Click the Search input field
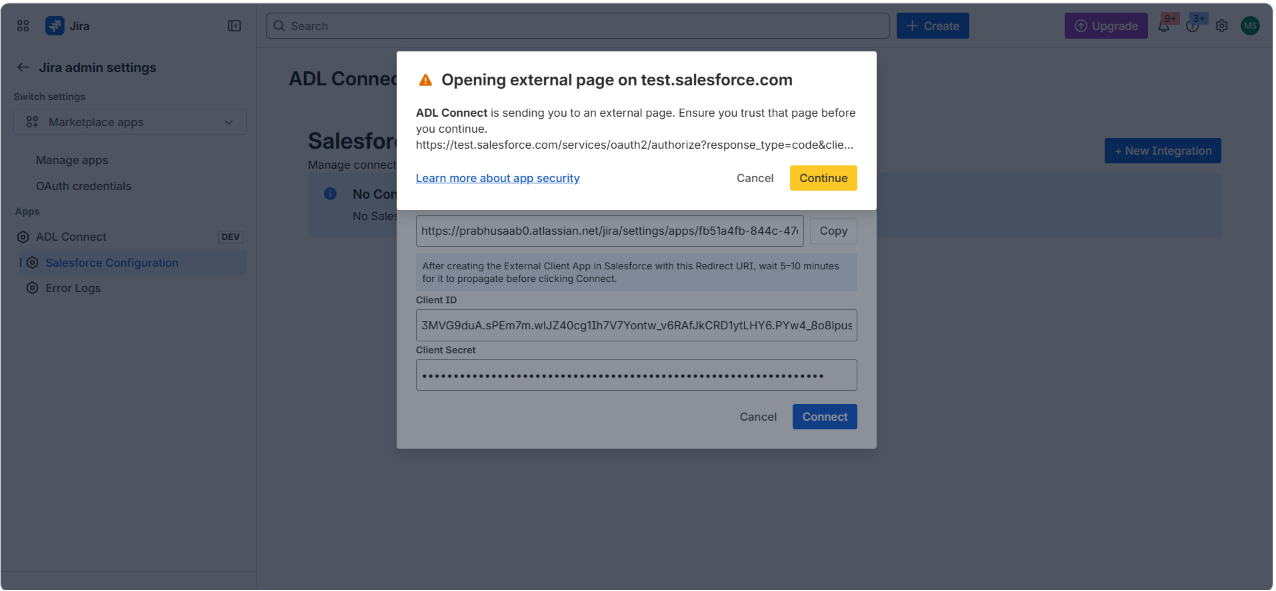 pyautogui.click(x=577, y=26)
